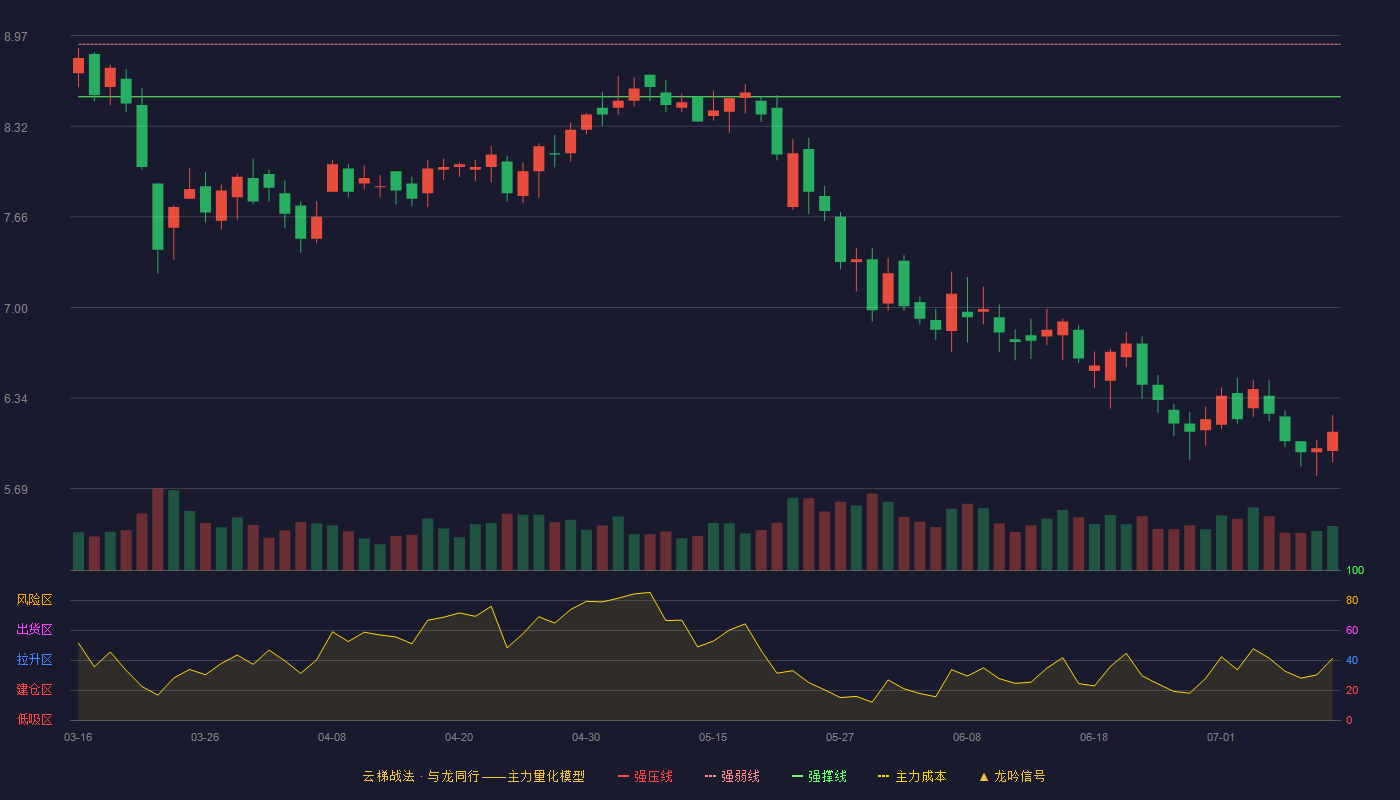Click the 风险区 zone label
The width and height of the screenshot is (1400, 800).
pos(34,600)
